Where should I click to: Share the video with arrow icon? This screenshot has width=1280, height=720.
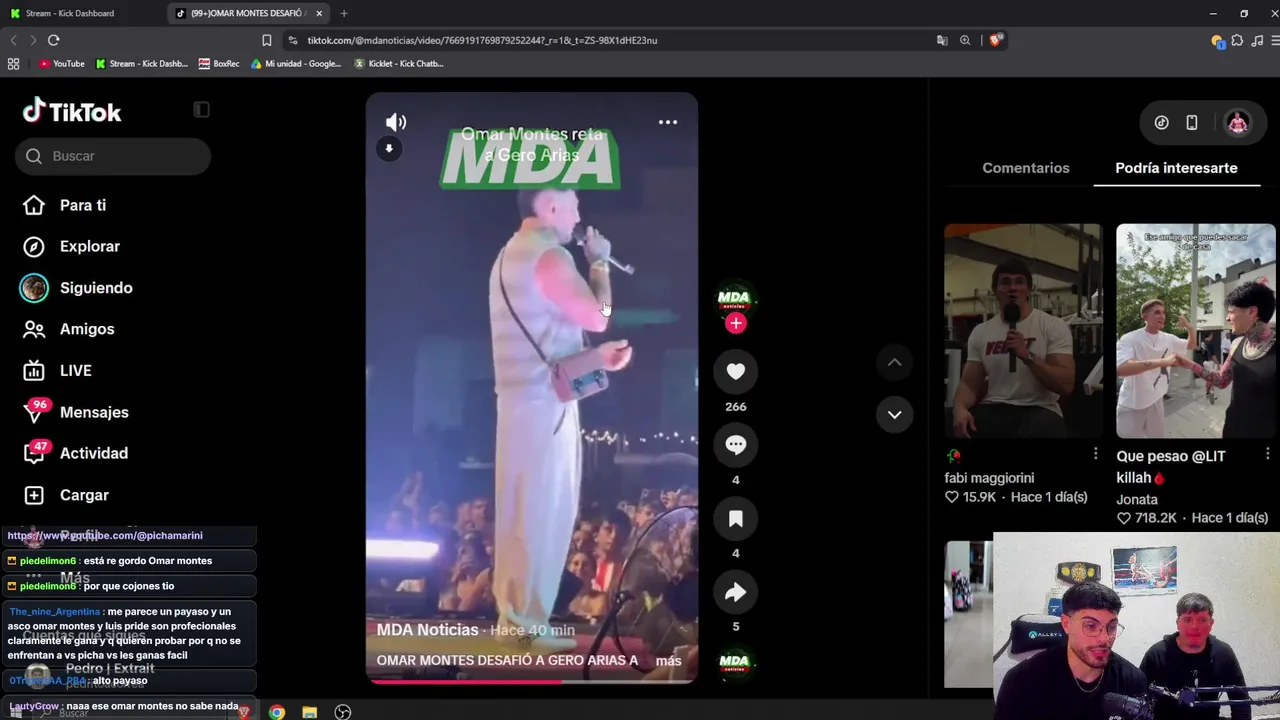coord(735,592)
